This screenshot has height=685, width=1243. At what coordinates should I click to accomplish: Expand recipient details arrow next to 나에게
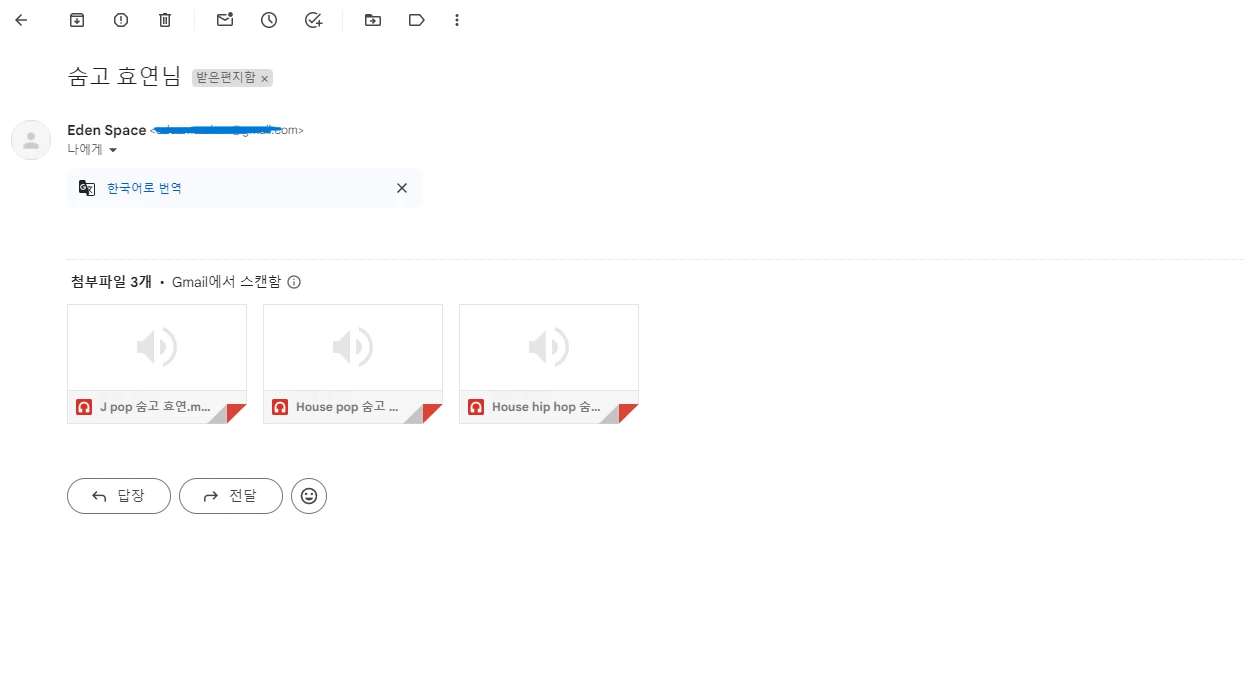click(x=113, y=150)
